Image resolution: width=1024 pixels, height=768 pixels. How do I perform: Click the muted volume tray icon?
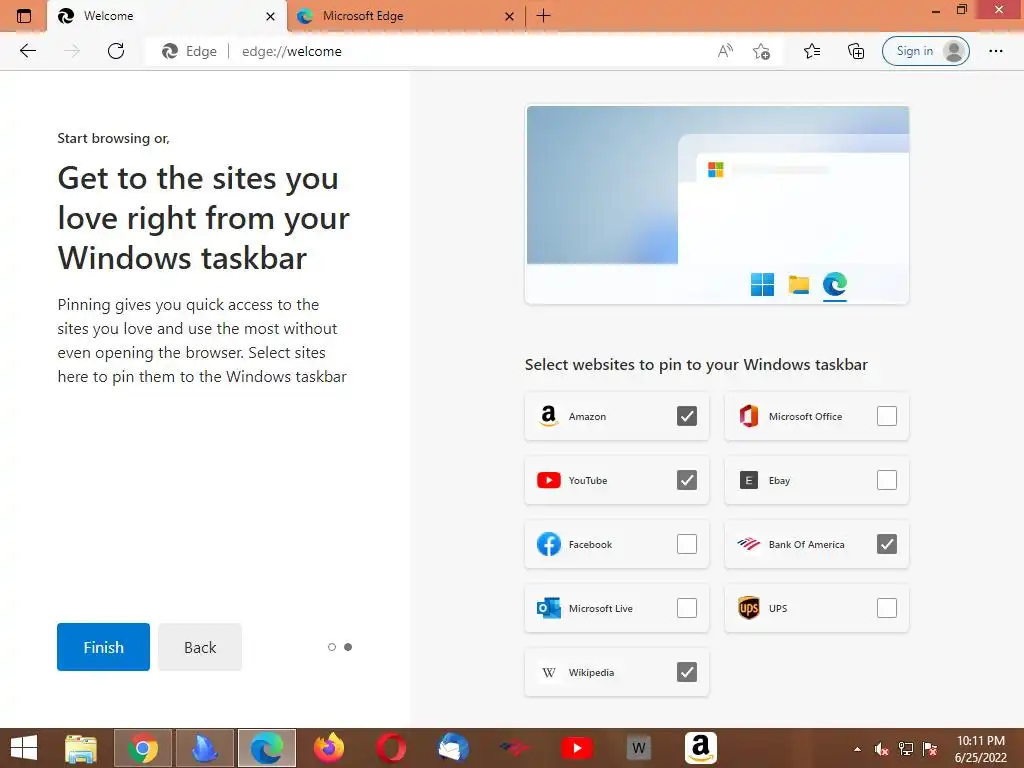pyautogui.click(x=882, y=749)
